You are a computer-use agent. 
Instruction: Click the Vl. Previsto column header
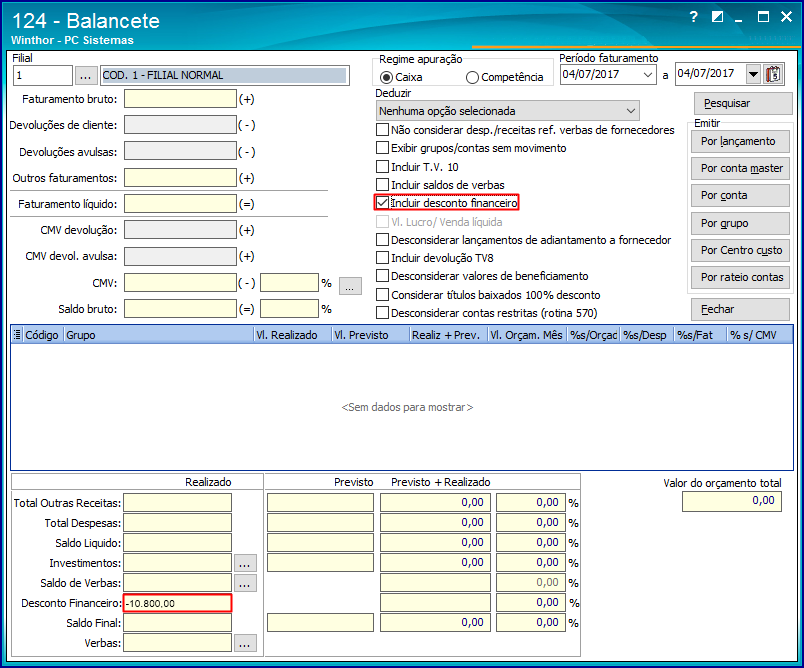coord(370,335)
